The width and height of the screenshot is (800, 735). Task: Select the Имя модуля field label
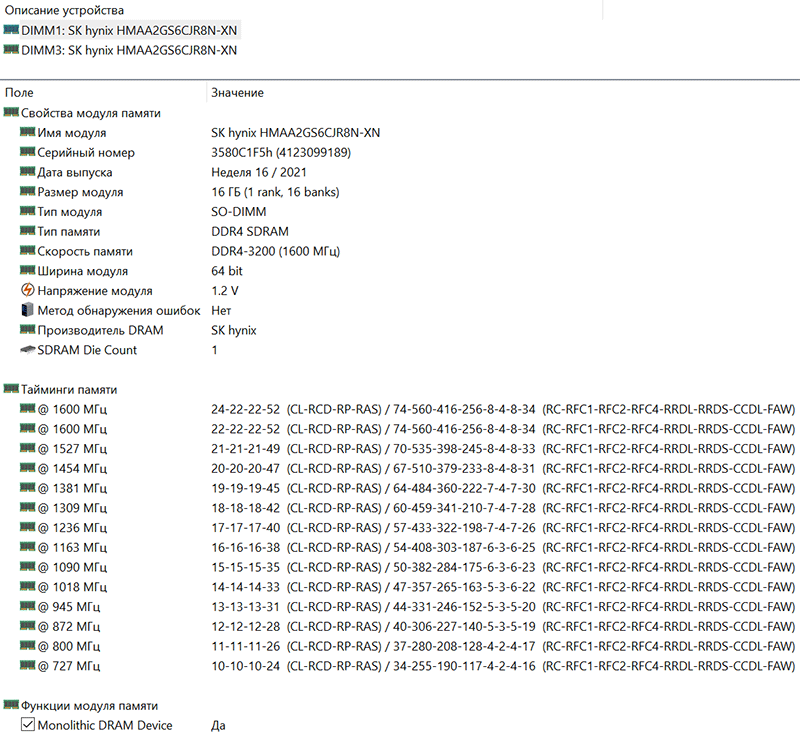click(x=72, y=133)
